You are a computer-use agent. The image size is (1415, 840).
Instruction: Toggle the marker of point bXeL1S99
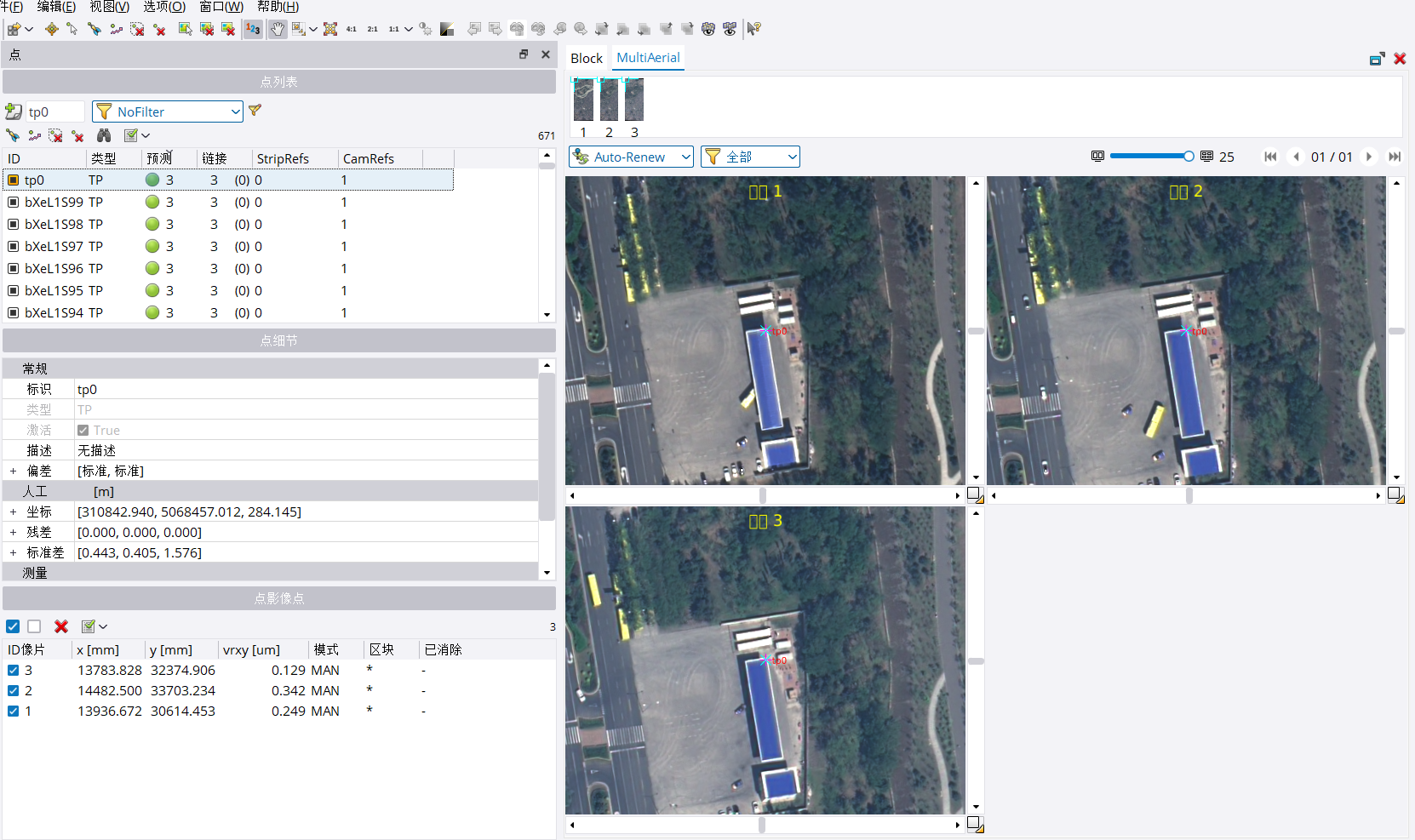coord(13,203)
